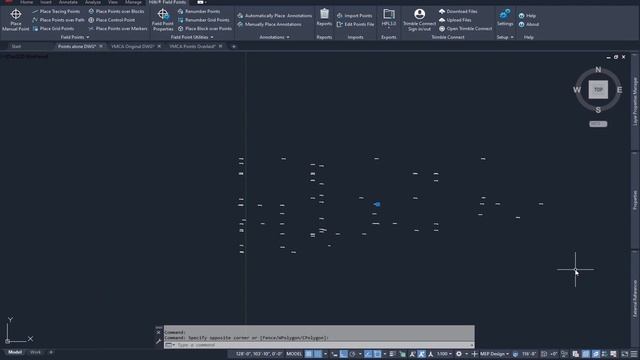Image resolution: width=640 pixels, height=360 pixels.
Task: Click Edit Points File
Action: coord(355,24)
